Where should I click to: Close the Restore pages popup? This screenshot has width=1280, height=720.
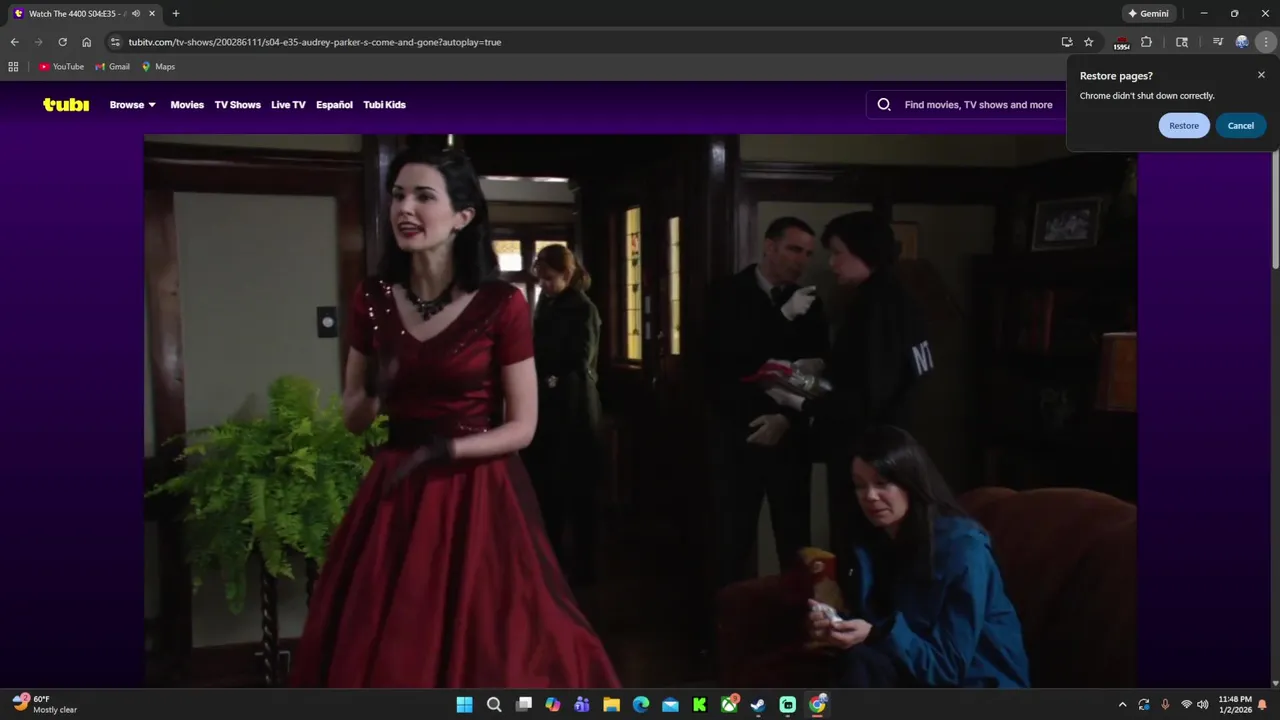[x=1261, y=75]
